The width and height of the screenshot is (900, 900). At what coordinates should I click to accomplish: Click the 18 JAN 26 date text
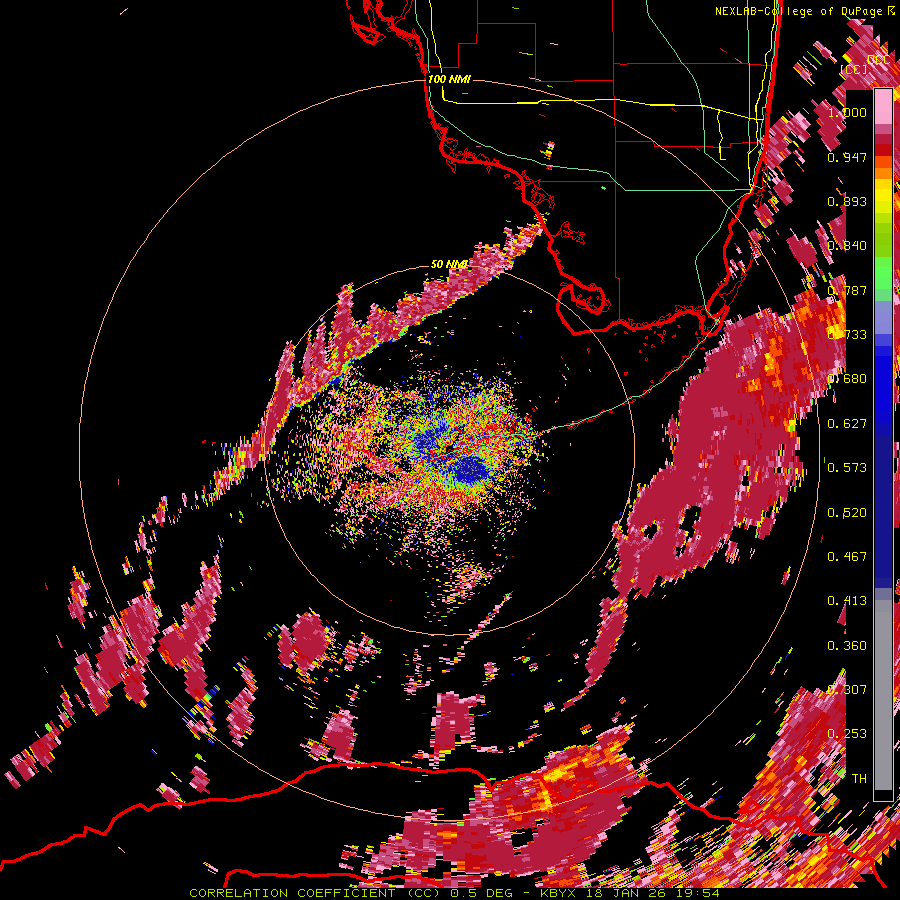coord(629,893)
